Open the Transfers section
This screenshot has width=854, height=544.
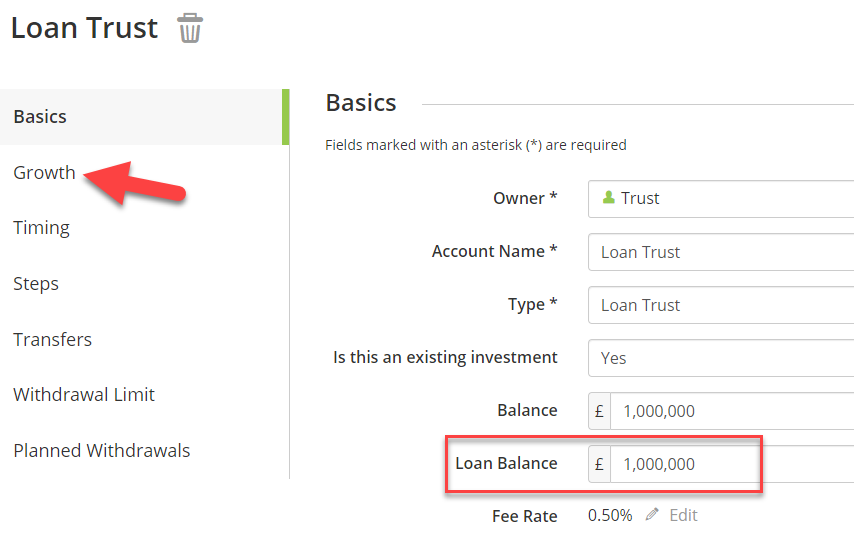click(x=52, y=339)
